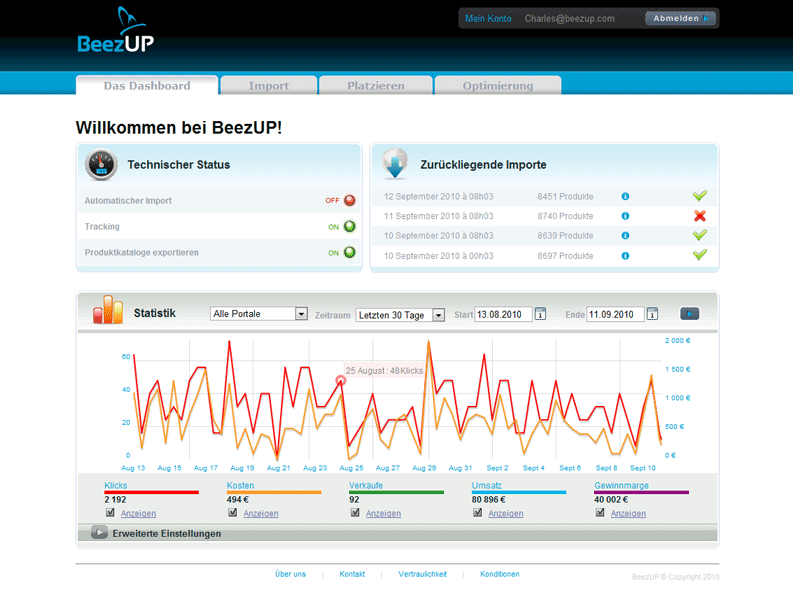Open the Kontakt footer link
The width and height of the screenshot is (793, 595).
coord(352,574)
